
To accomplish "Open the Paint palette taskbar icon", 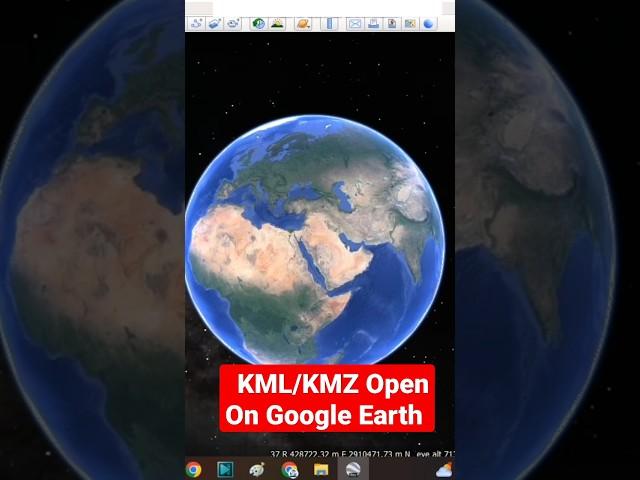I will 257,469.
